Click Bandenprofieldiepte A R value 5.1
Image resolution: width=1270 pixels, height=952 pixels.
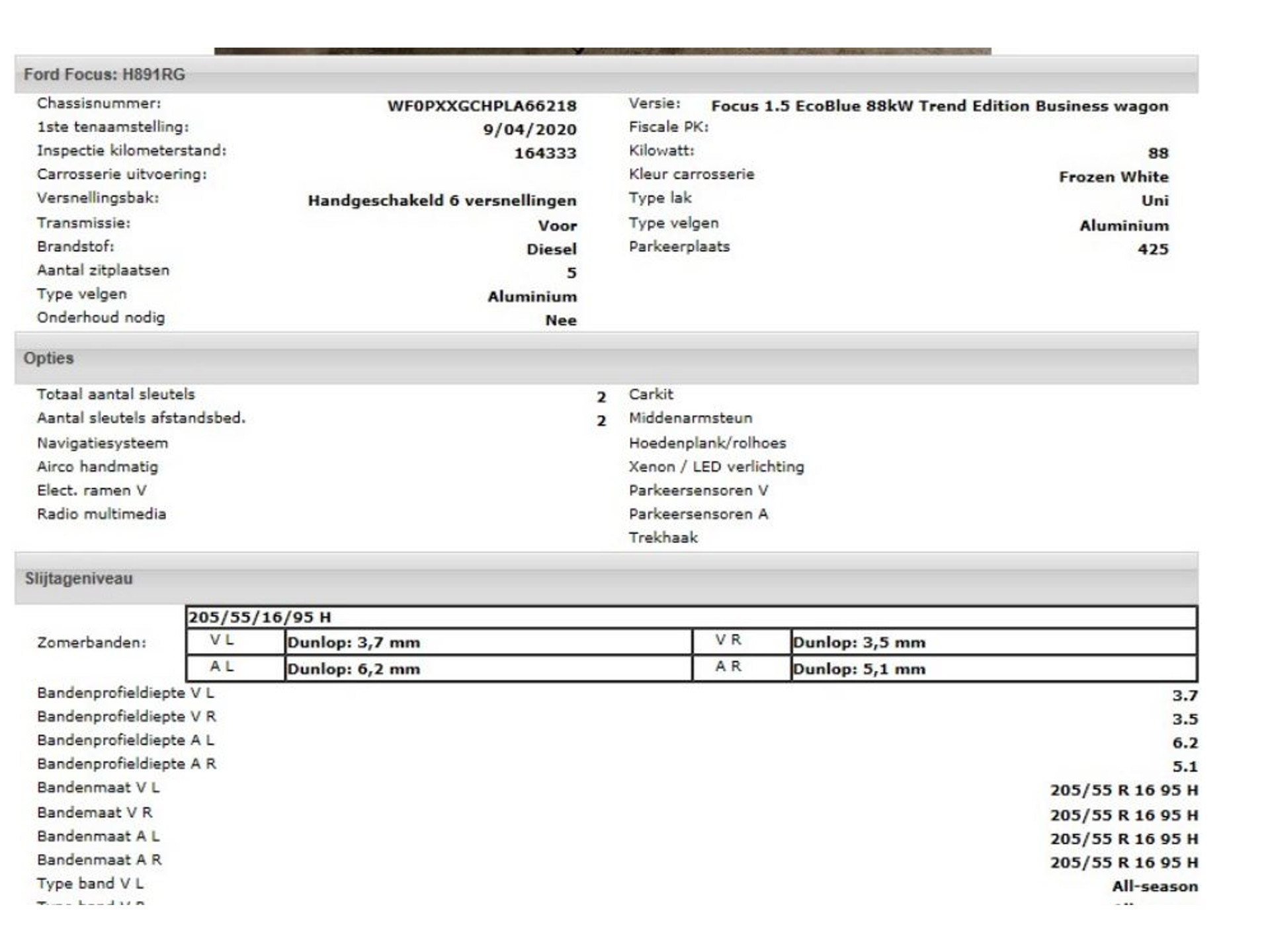click(x=1185, y=767)
